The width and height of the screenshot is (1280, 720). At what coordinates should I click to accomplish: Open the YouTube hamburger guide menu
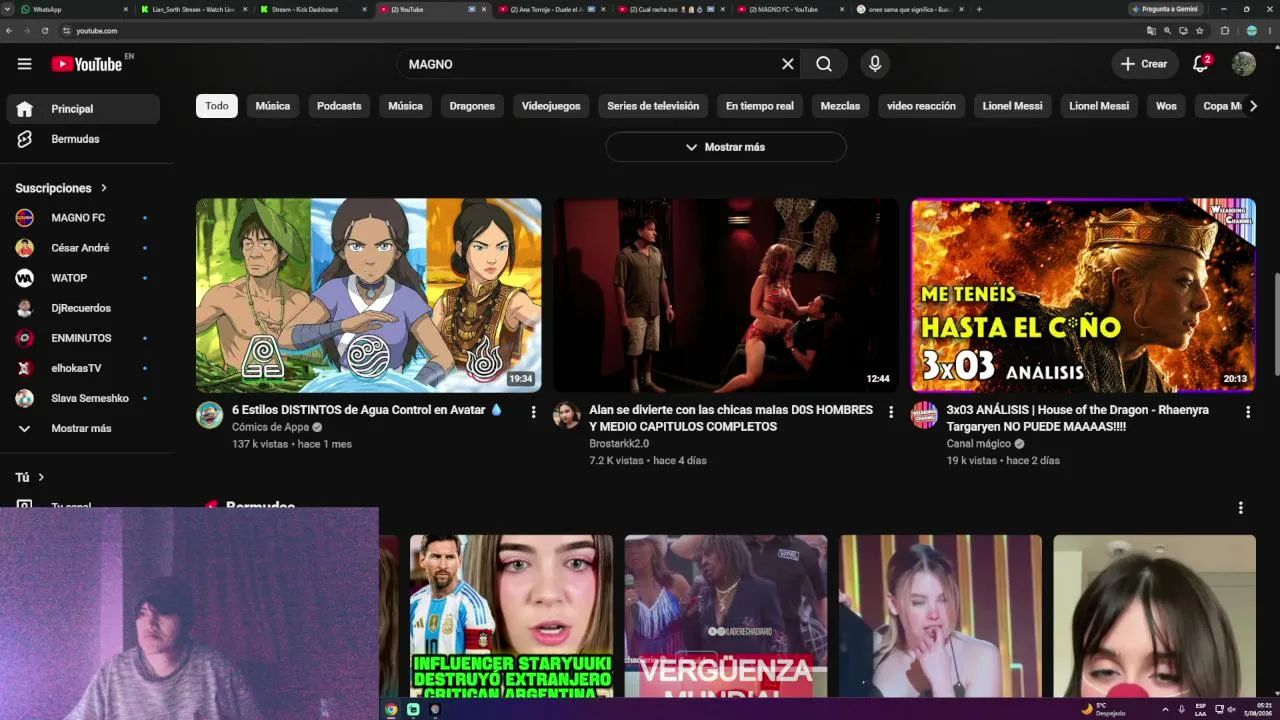click(24, 64)
